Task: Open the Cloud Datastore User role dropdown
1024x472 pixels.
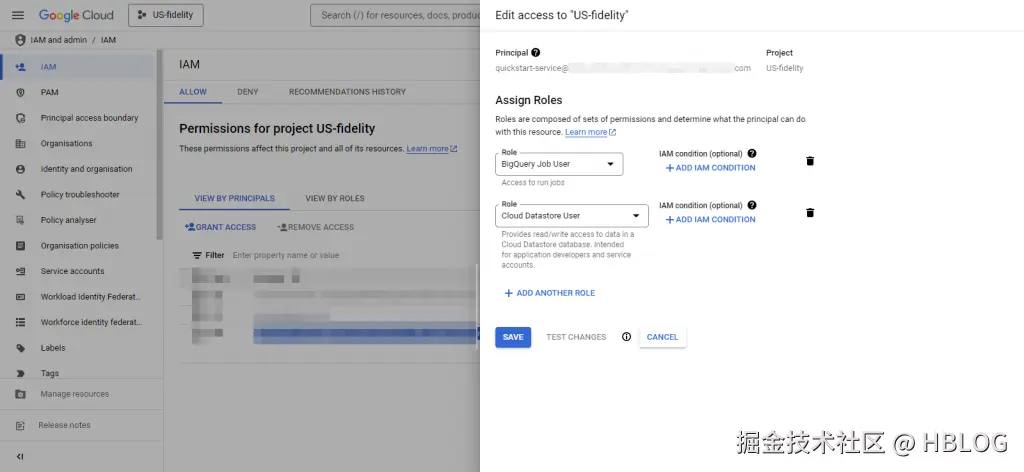Action: pyautogui.click(x=572, y=215)
